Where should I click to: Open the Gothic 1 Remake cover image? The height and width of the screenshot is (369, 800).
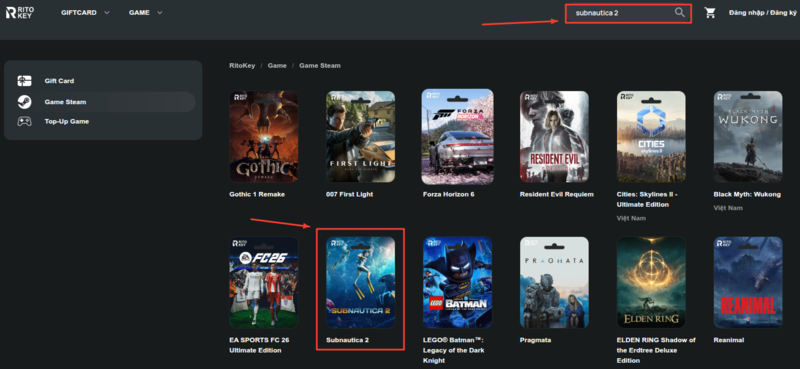click(x=263, y=137)
